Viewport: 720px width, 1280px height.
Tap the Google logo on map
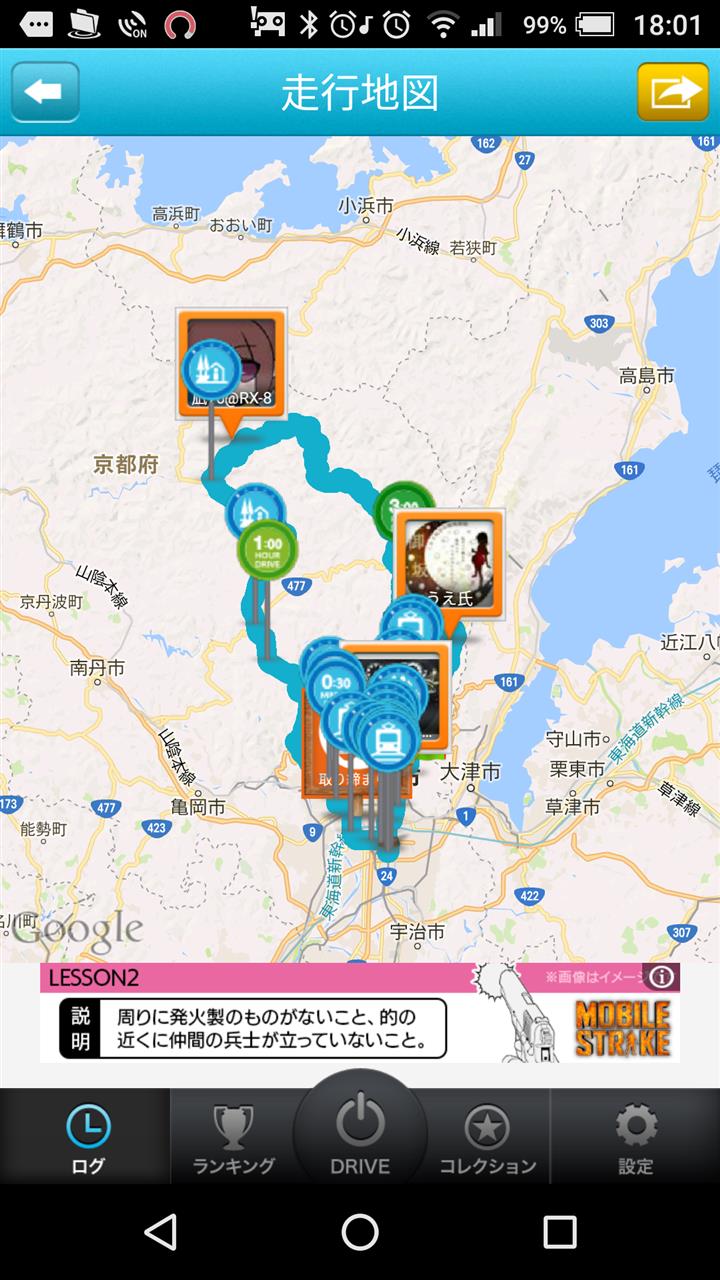[x=78, y=932]
